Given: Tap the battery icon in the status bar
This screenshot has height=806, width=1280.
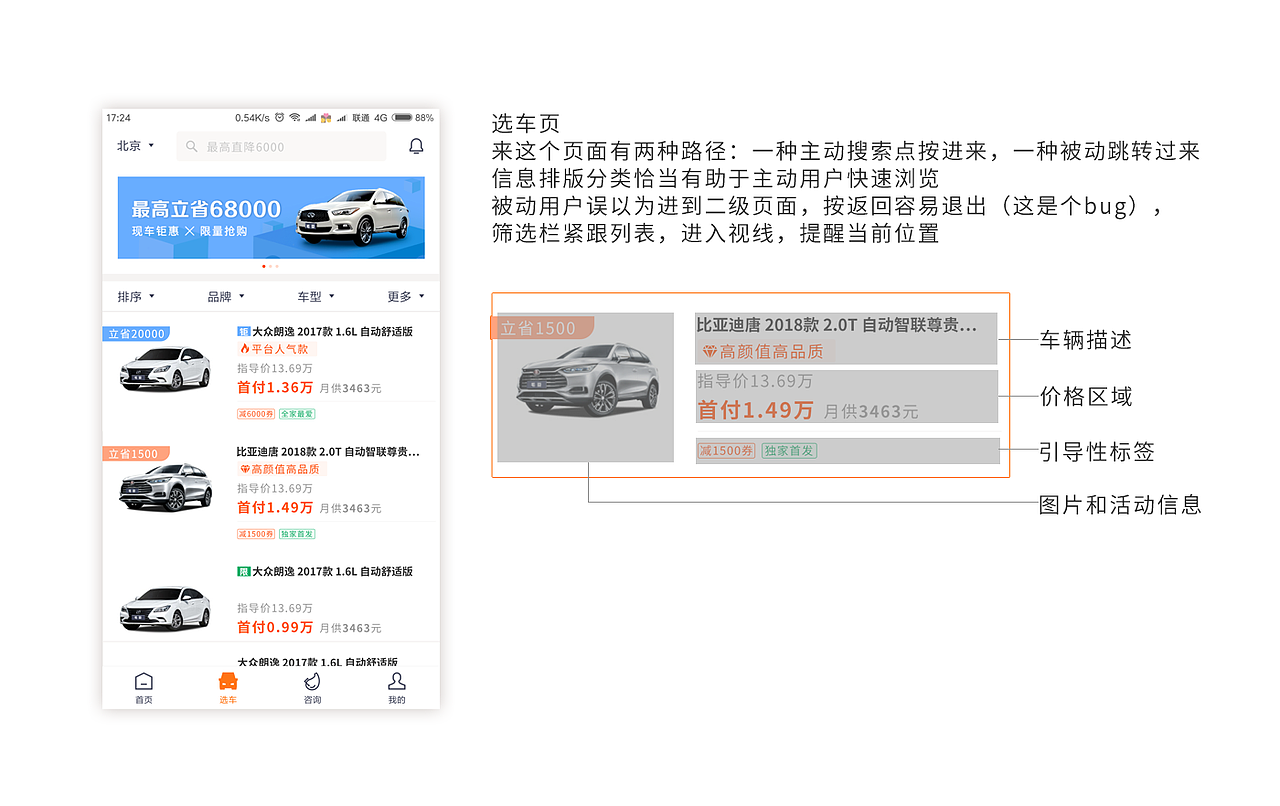Looking at the screenshot, I should coord(402,118).
